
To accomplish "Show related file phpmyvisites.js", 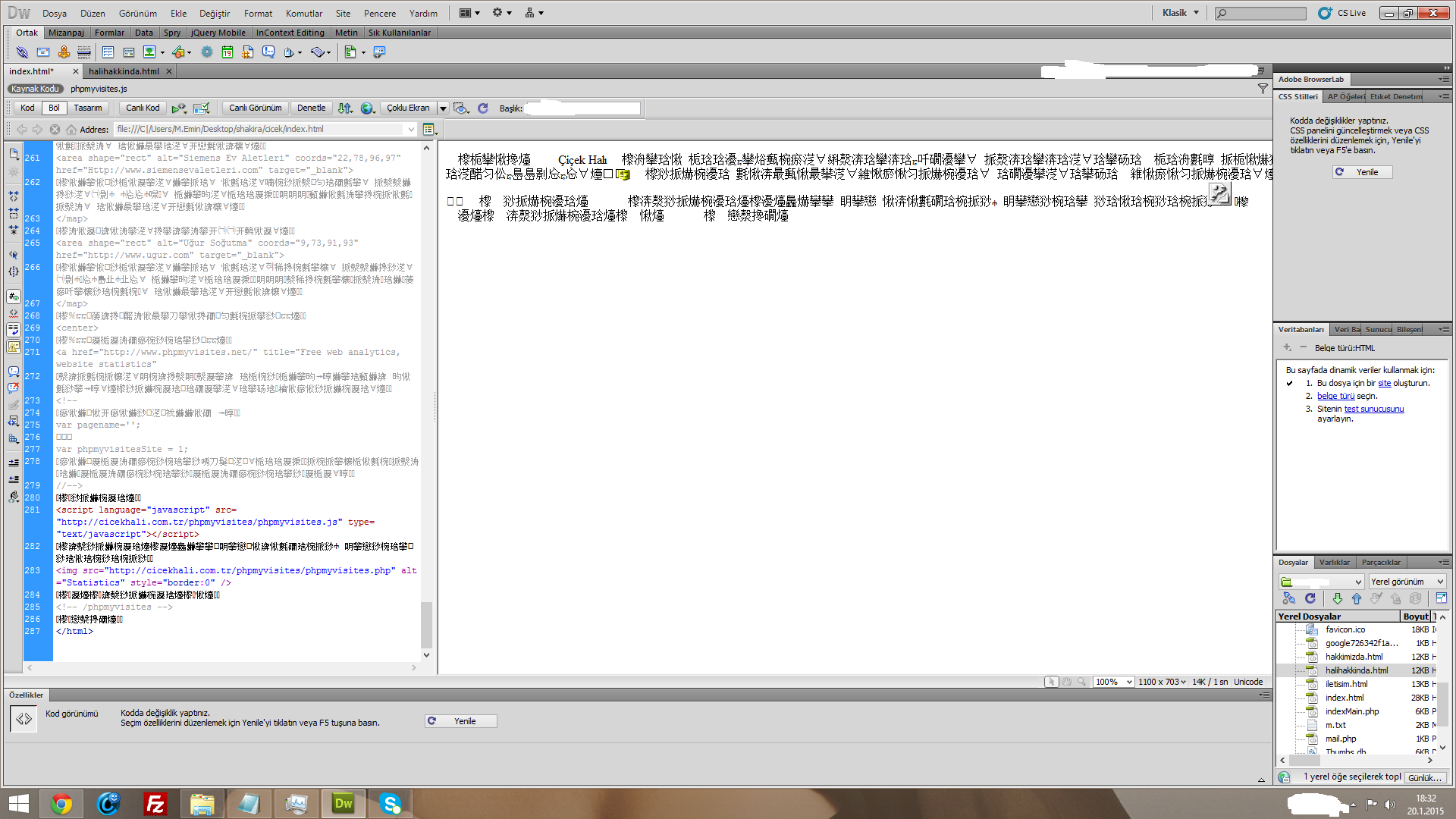I will pyautogui.click(x=99, y=89).
